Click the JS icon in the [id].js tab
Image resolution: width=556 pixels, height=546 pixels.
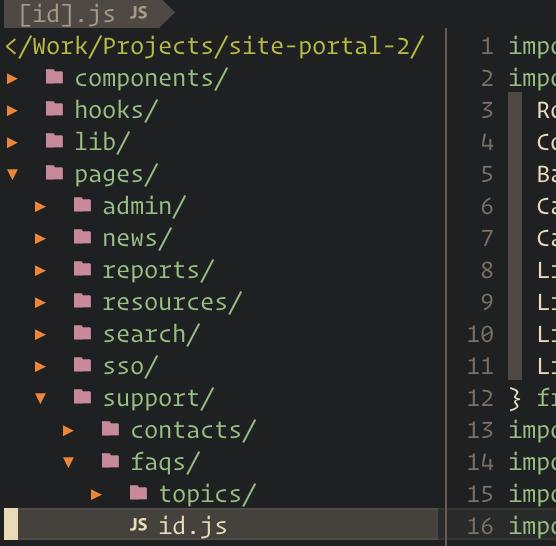(x=138, y=13)
